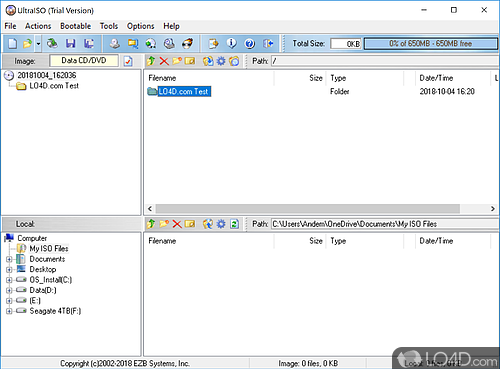Click the New Folder icon in Image toolbar

pos(177,61)
